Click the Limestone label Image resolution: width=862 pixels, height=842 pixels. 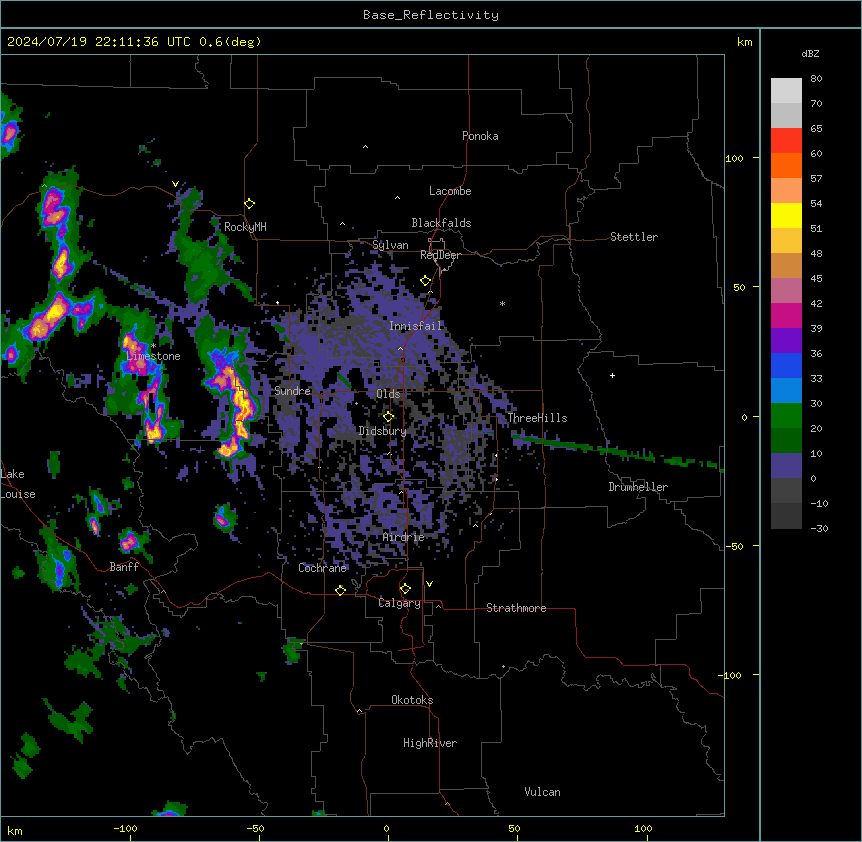153,356
